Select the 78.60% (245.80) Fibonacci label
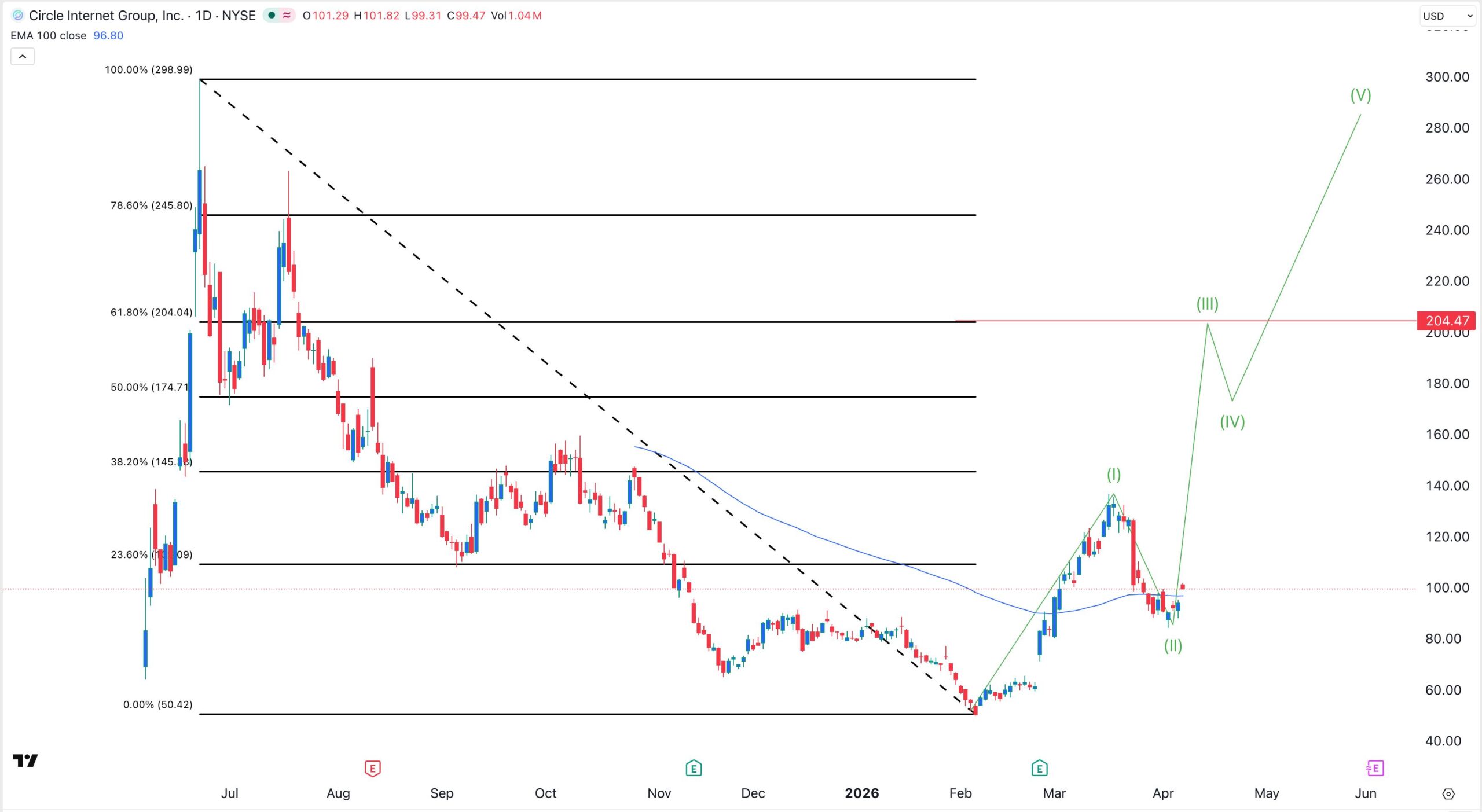This screenshot has width=1482, height=812. point(151,205)
